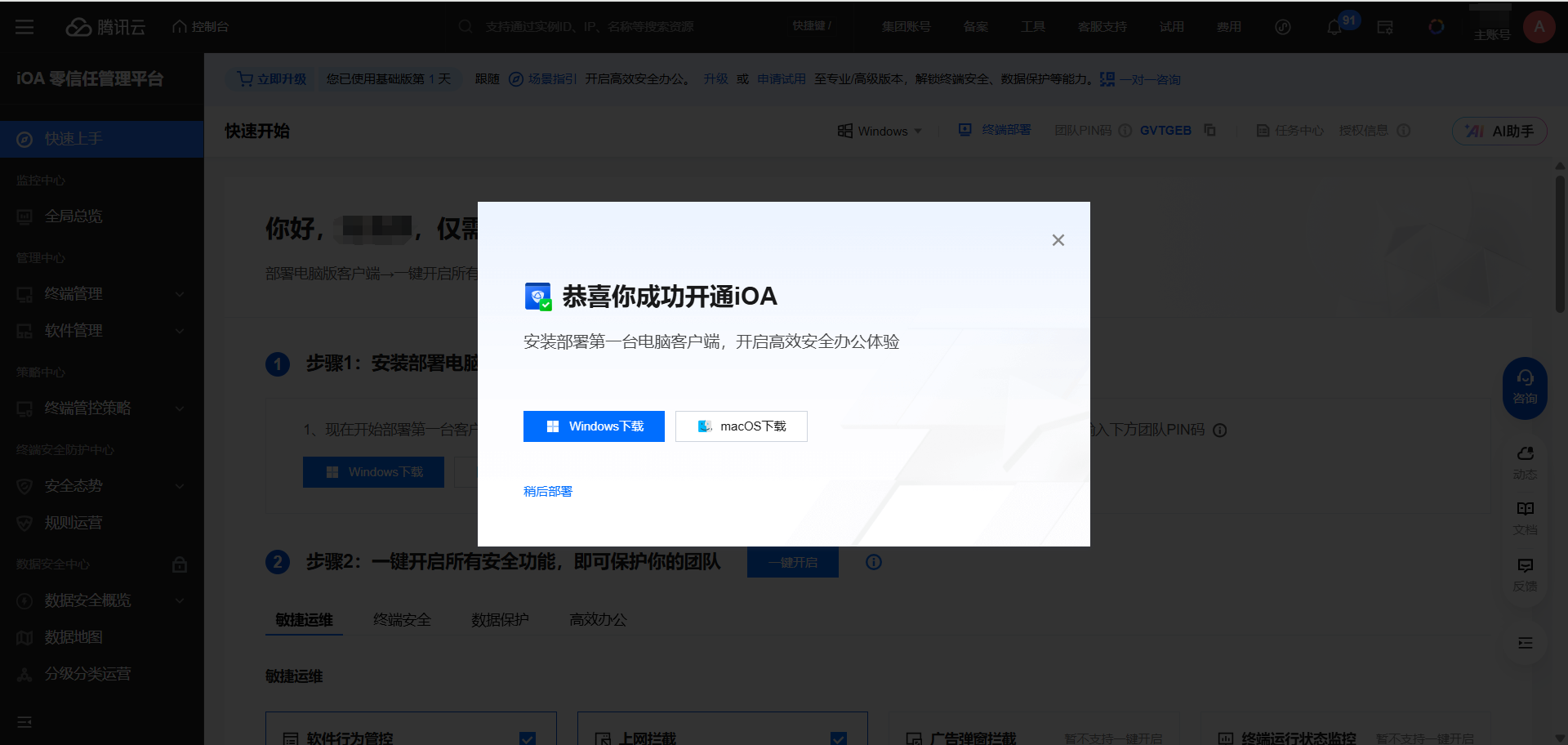Screen dimensions: 1568x745
Task: Click the 快捷键 / shortcut hint
Action: [x=812, y=26]
